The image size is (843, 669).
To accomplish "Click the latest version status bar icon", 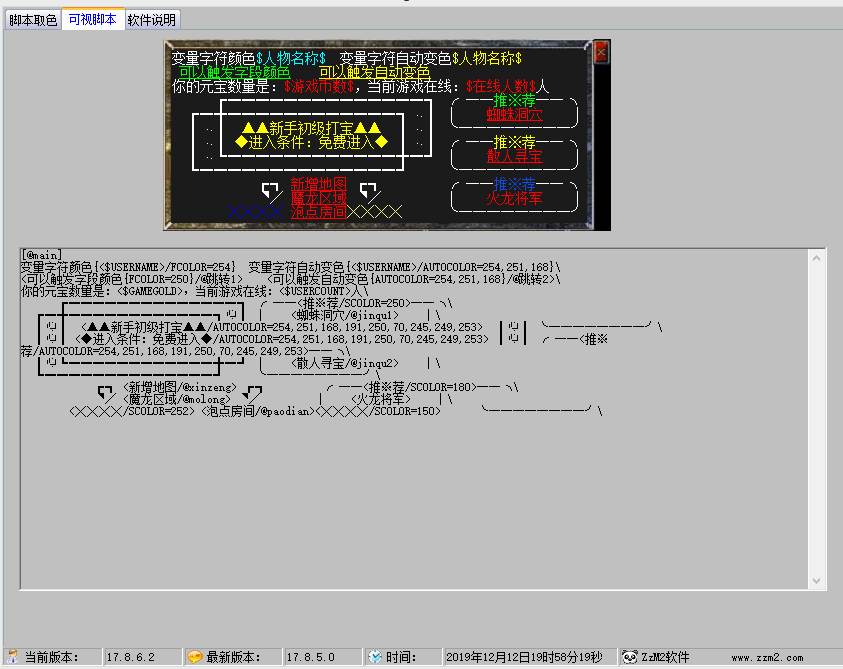I will click(x=195, y=657).
